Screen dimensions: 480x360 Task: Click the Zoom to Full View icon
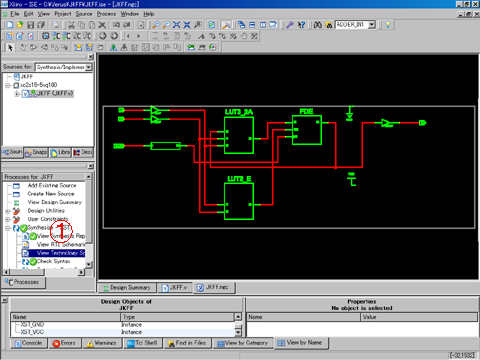click(176, 25)
